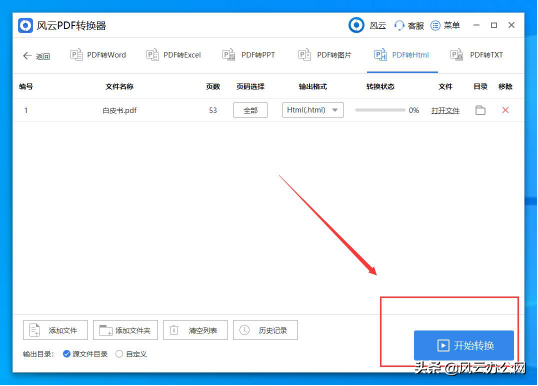This screenshot has height=386, width=538.
Task: Select the 自定义 output directory radio
Action: click(x=131, y=354)
